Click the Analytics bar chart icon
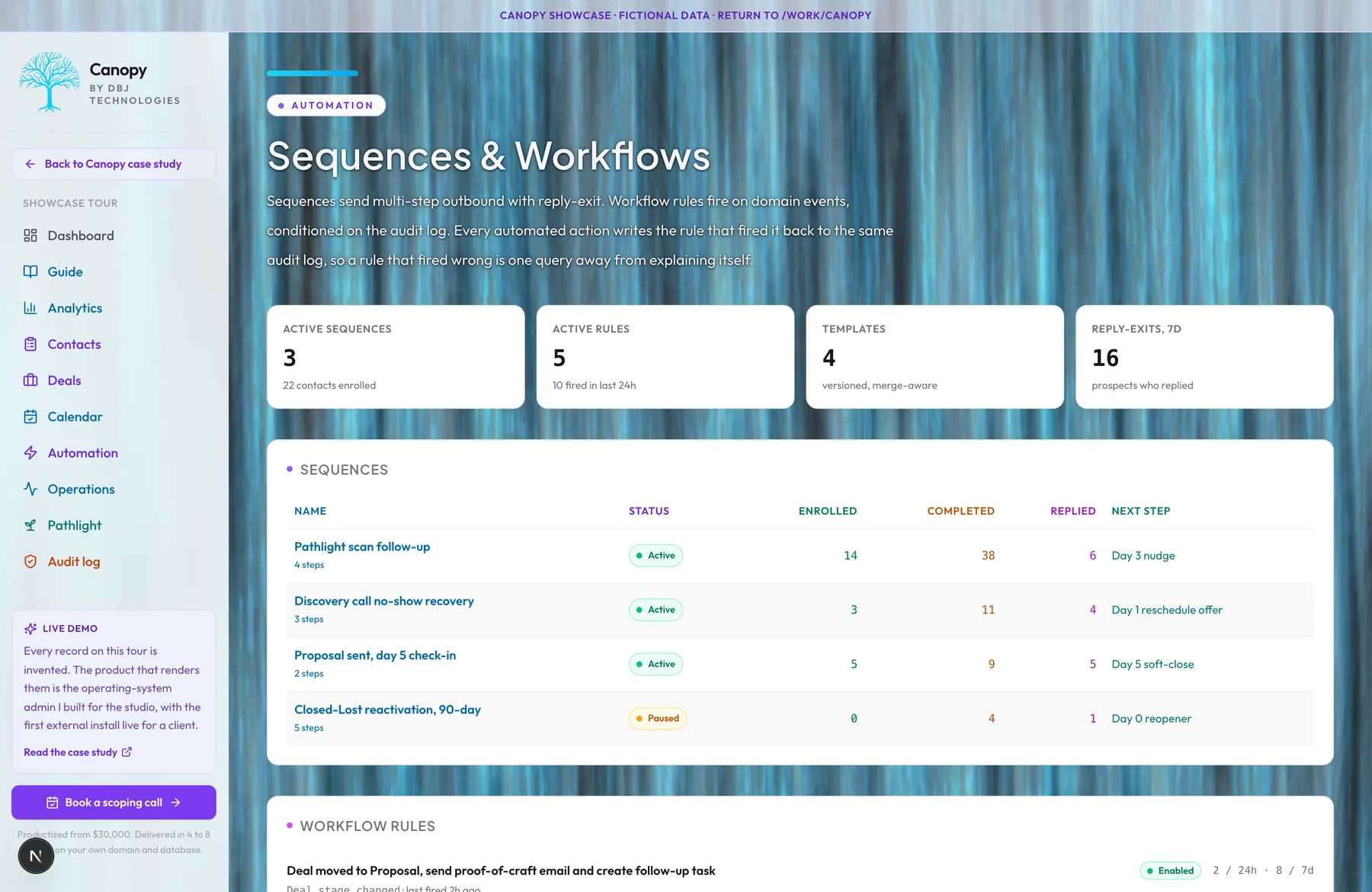This screenshot has width=1372, height=892. tap(30, 308)
